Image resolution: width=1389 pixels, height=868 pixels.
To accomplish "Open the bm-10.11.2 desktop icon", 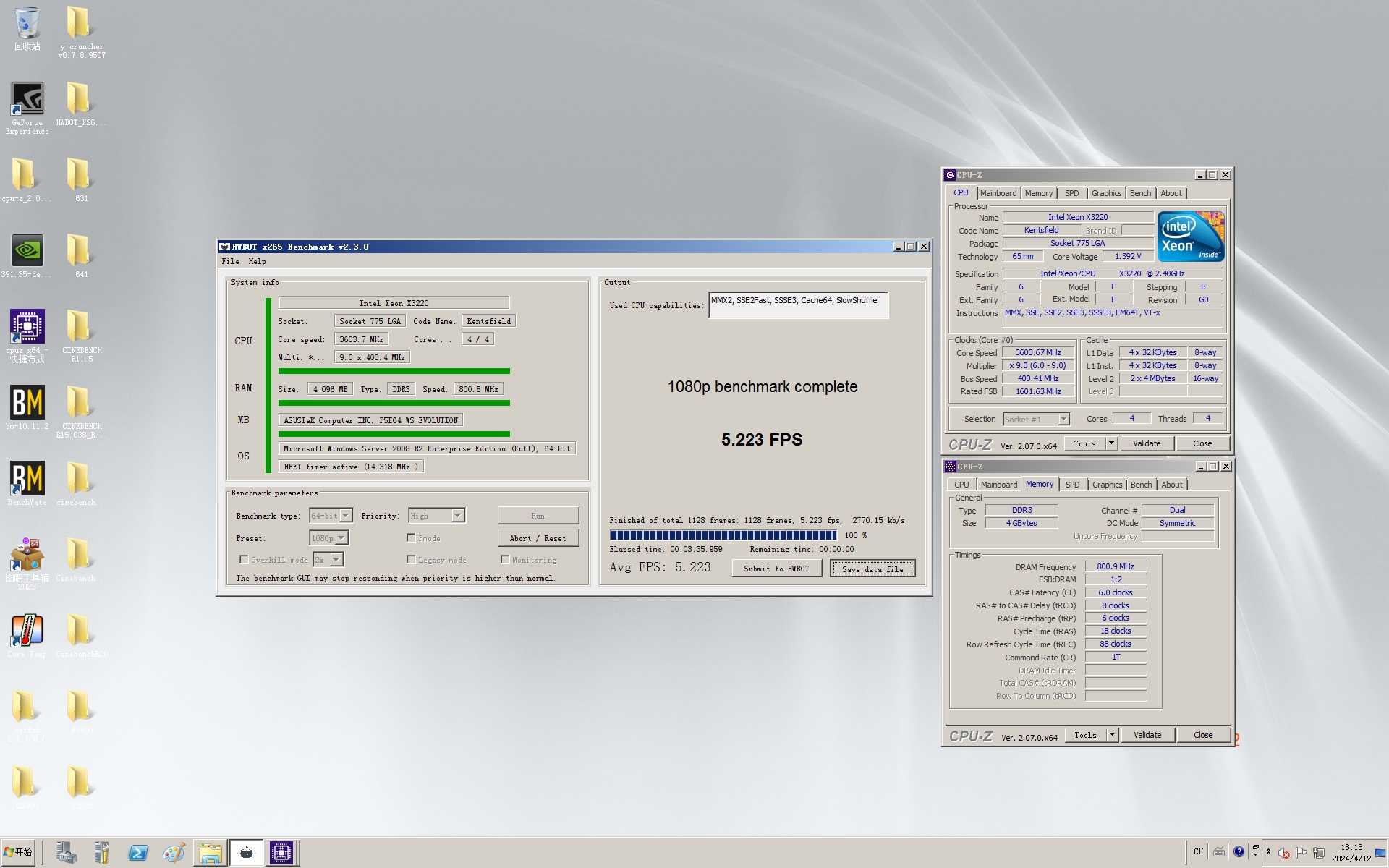I will [x=27, y=407].
